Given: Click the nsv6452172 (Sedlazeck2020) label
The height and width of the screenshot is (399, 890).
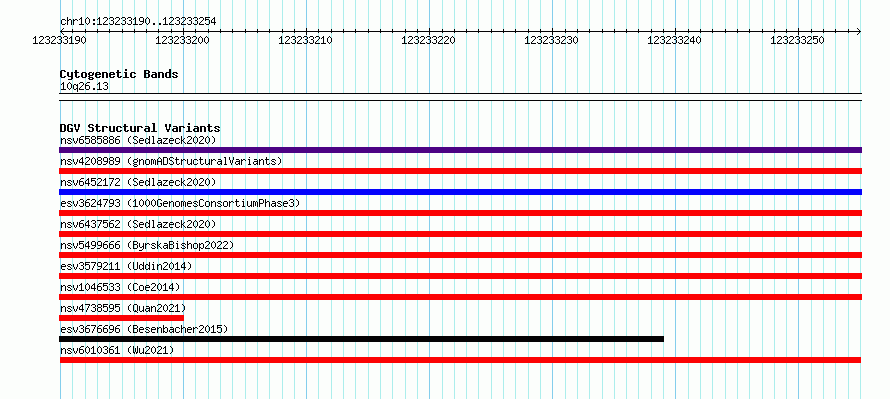Looking at the screenshot, I should 138,182.
